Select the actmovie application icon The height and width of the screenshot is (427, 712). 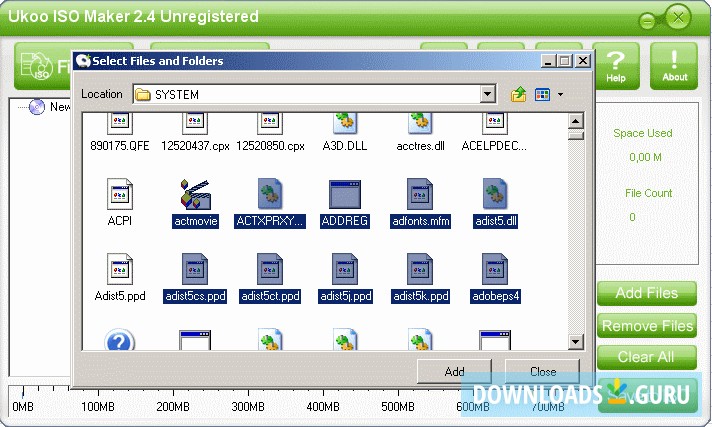tap(195, 194)
